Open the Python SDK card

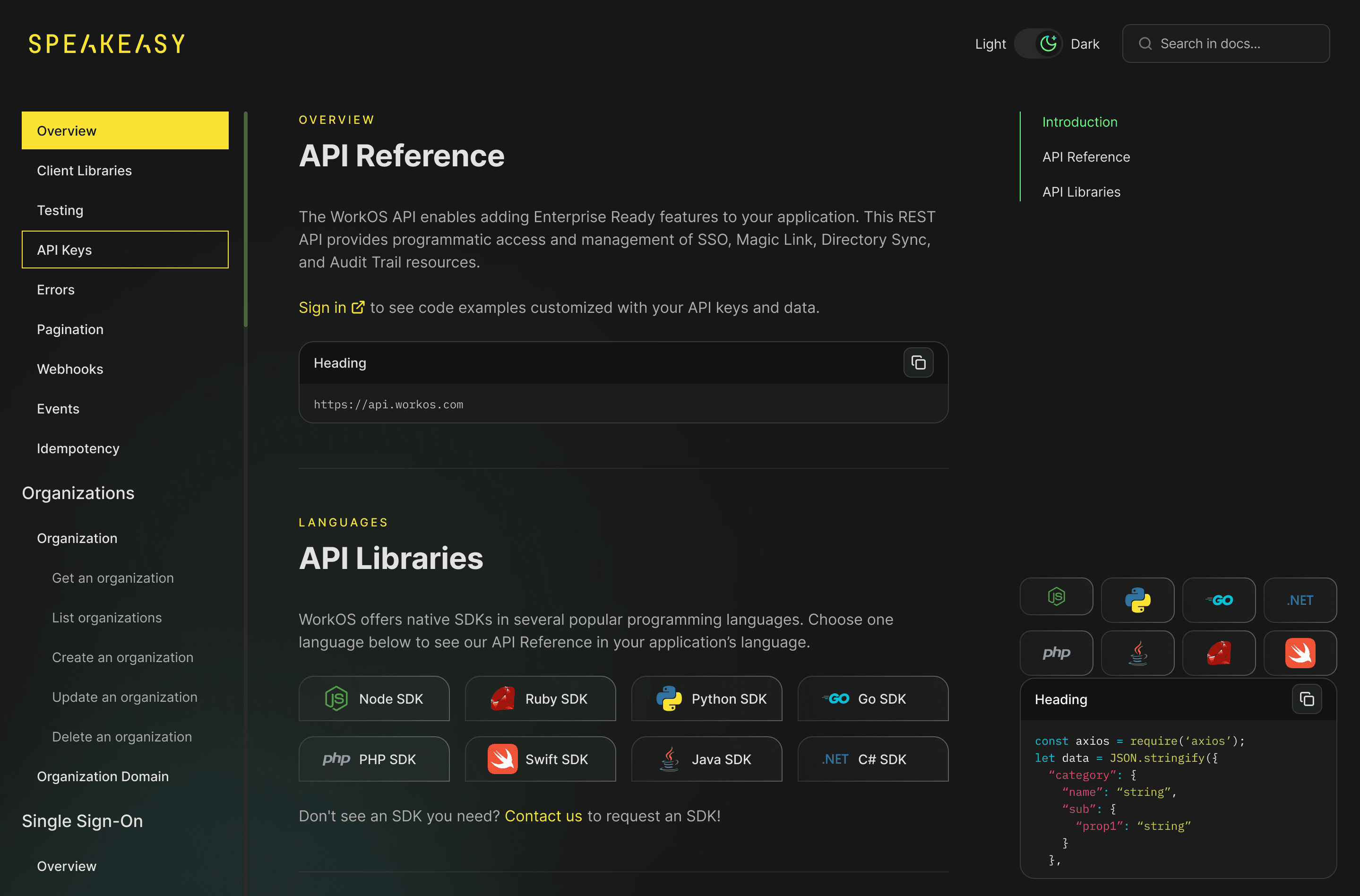point(707,698)
